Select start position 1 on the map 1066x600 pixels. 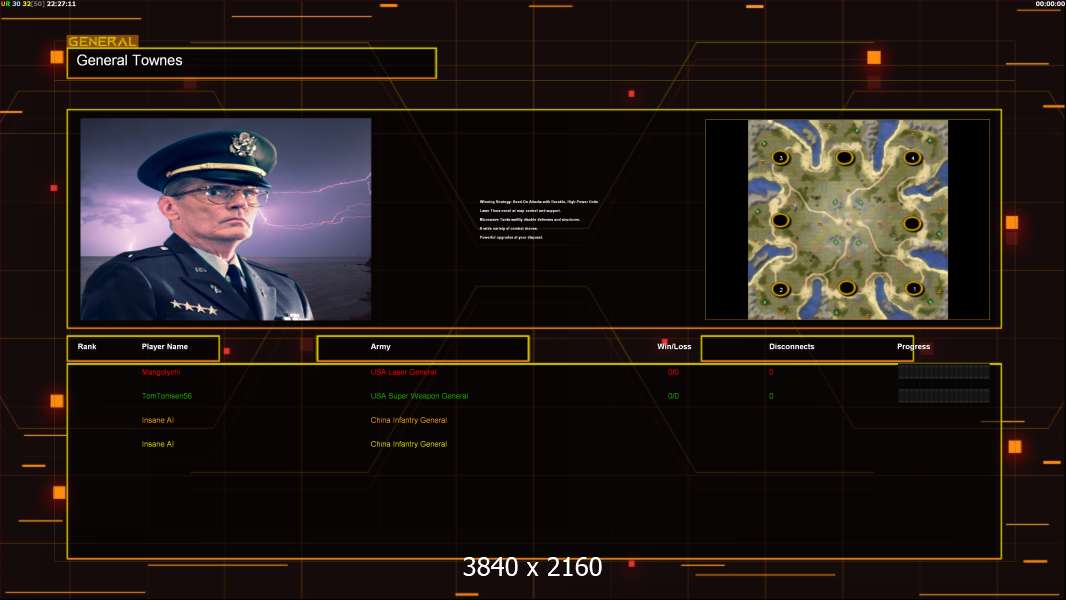click(x=914, y=288)
